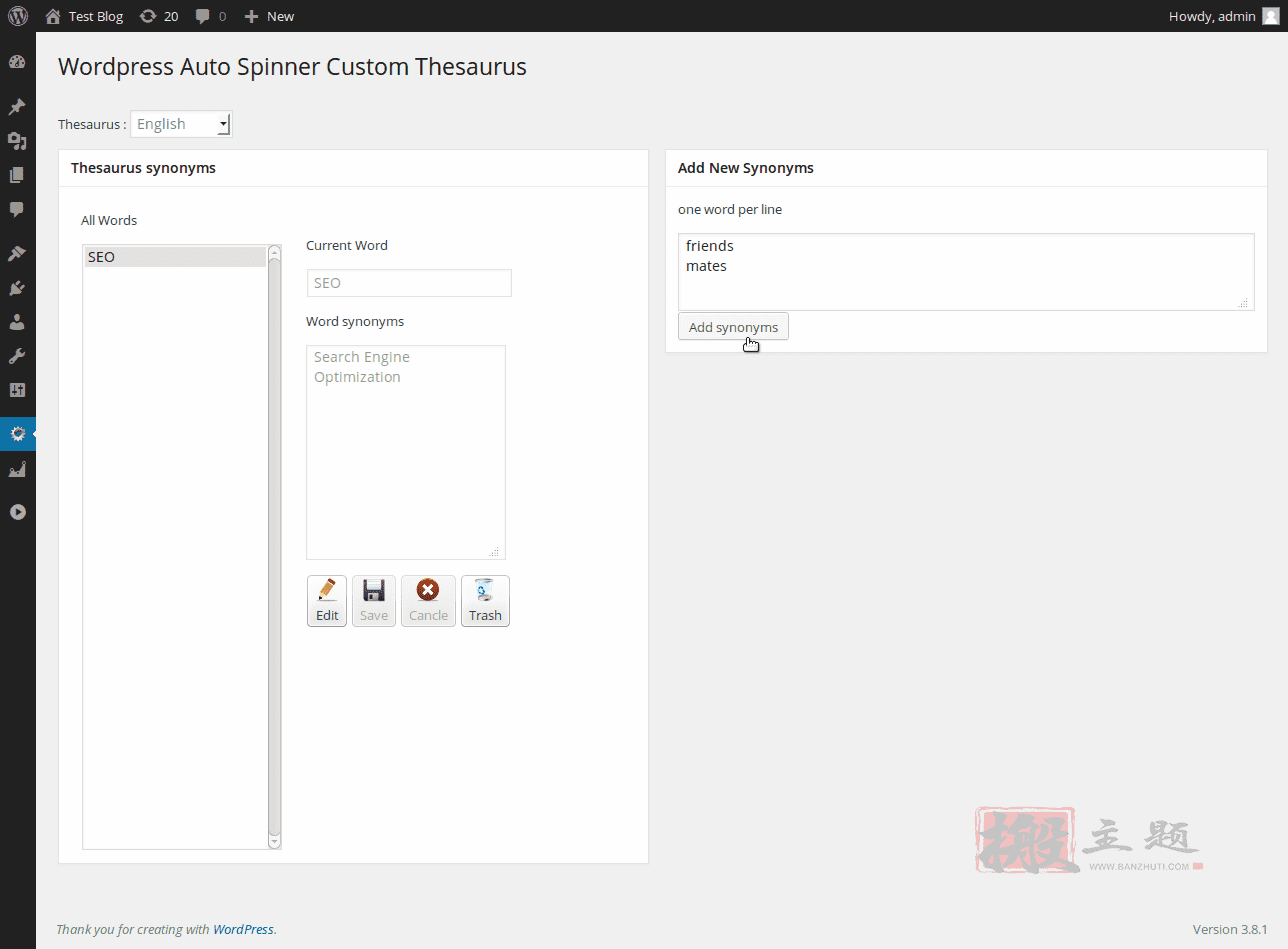Open Settings via the sliders sidebar icon

[17, 390]
